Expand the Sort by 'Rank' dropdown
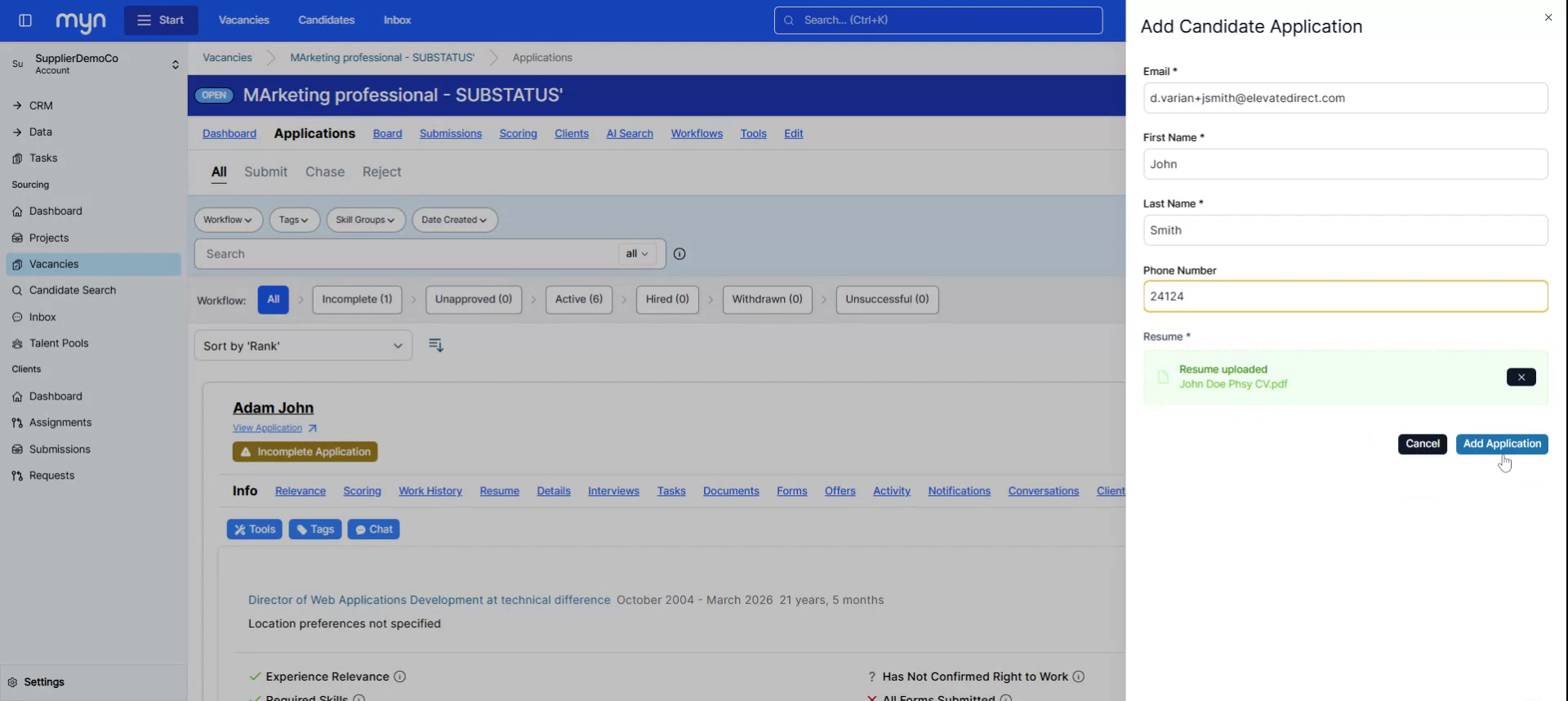The width and height of the screenshot is (1568, 701). 303,346
